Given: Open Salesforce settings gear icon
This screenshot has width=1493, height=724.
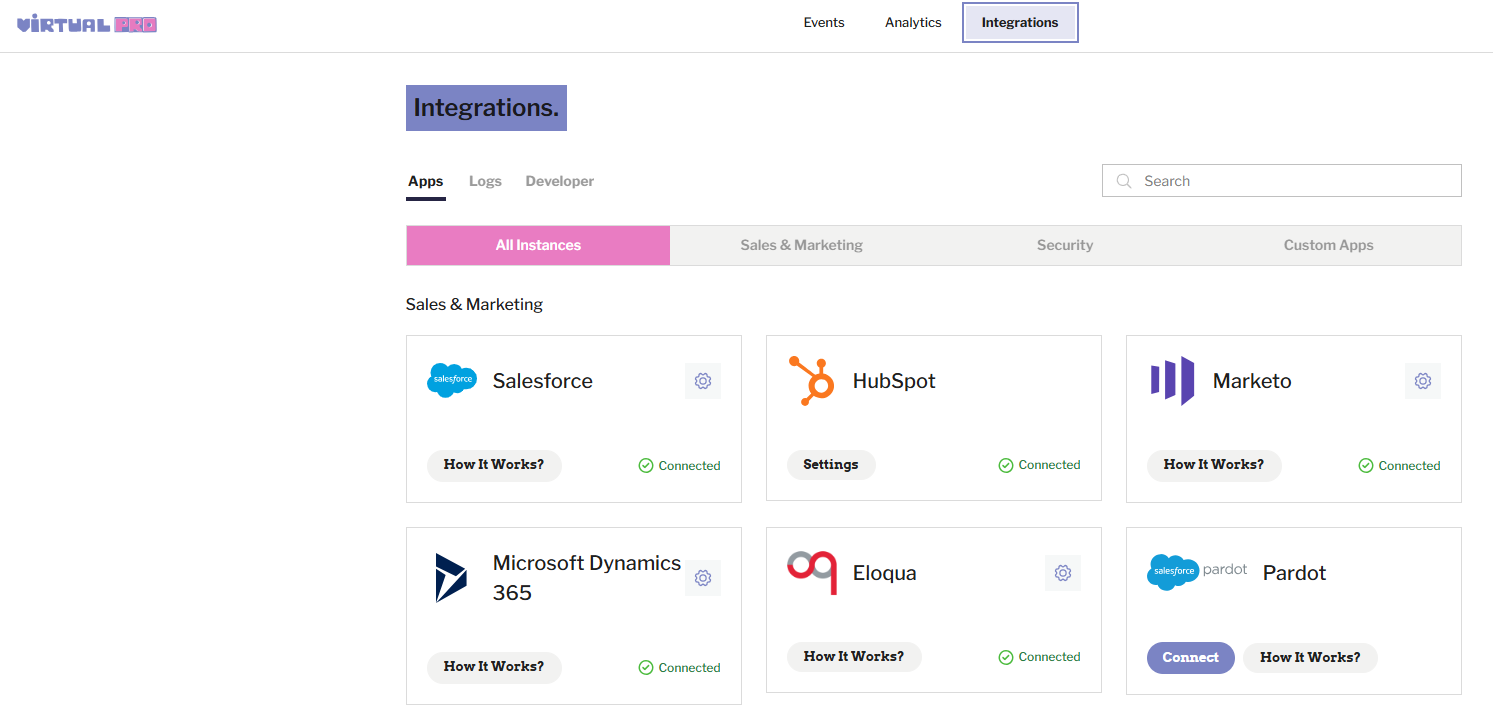Looking at the screenshot, I should [x=703, y=381].
